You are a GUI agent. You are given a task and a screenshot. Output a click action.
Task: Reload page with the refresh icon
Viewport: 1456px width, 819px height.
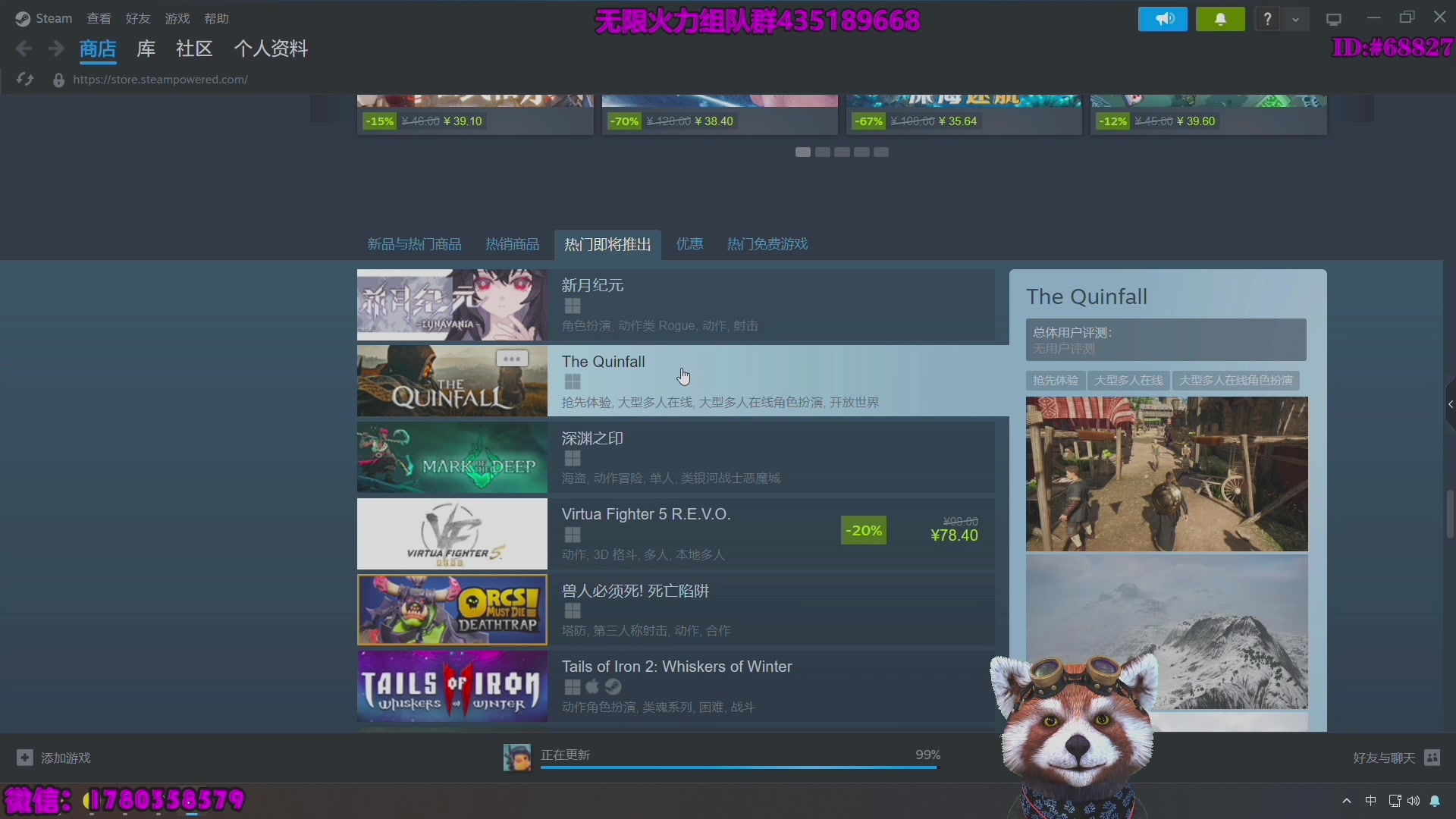click(x=25, y=80)
